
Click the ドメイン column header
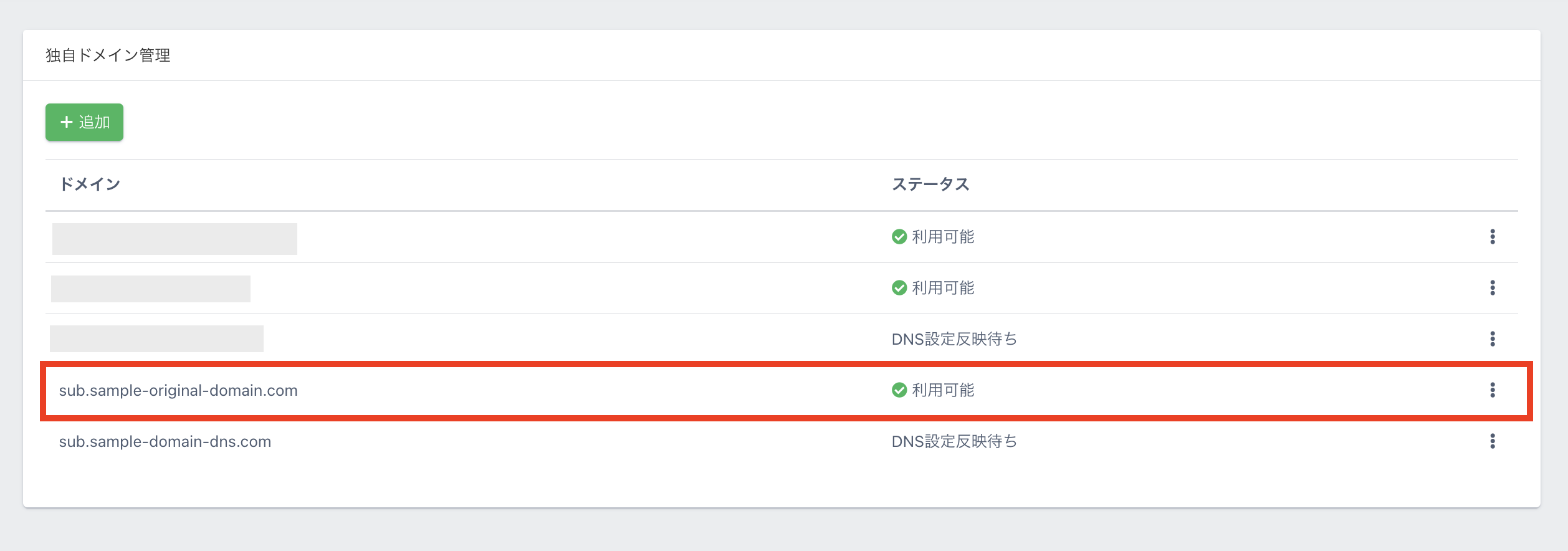click(x=90, y=184)
